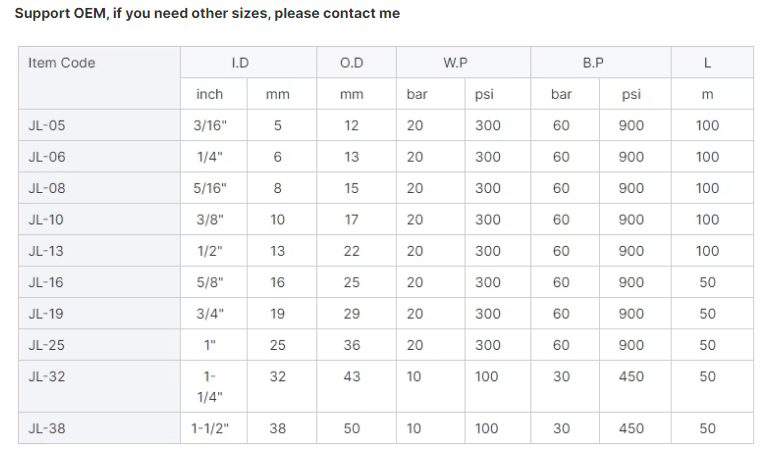Click the "W.P" column header
The image size is (771, 451).
click(x=455, y=63)
